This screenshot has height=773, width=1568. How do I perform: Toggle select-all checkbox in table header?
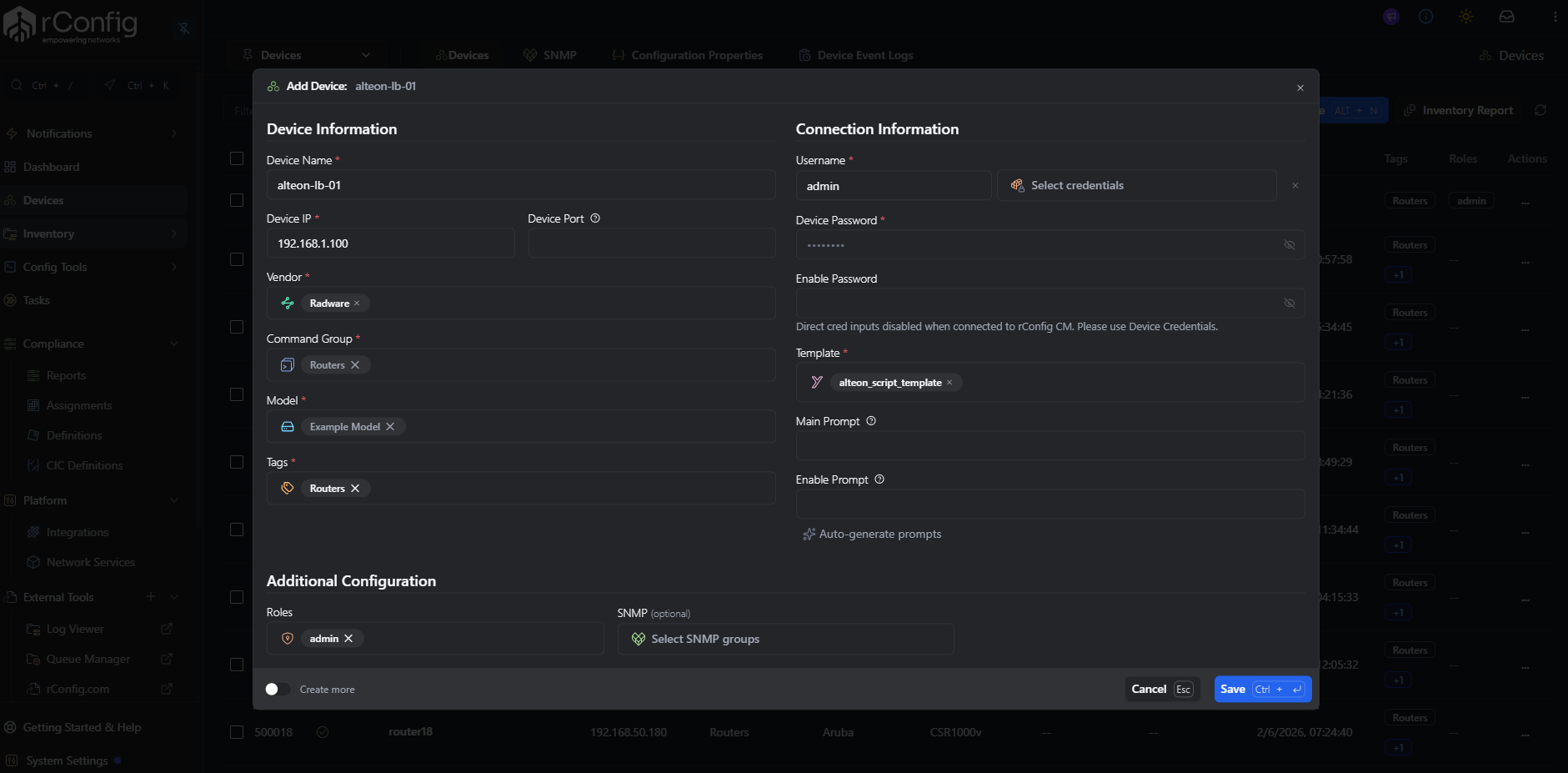pos(237,158)
